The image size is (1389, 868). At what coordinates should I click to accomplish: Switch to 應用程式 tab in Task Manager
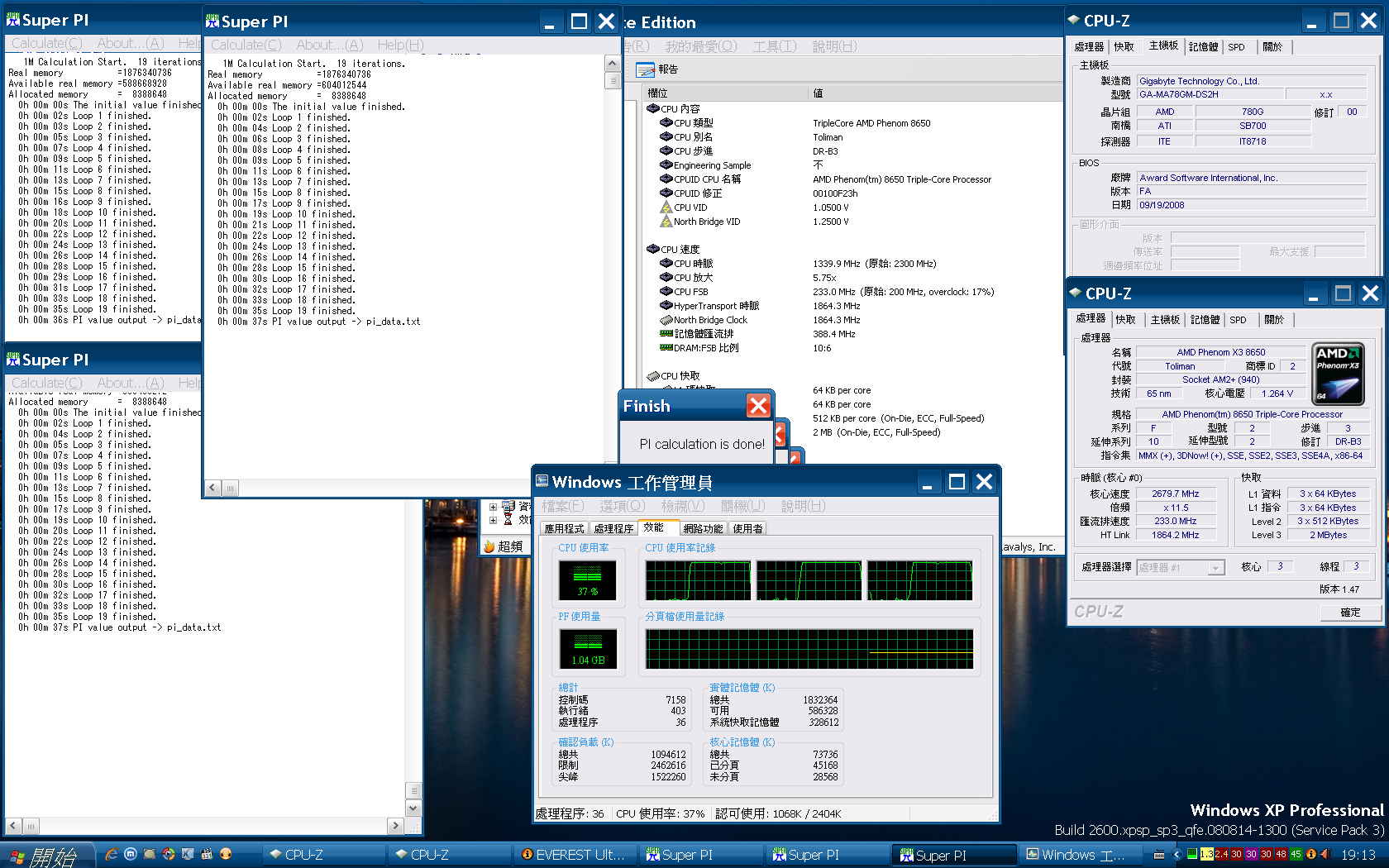564,528
